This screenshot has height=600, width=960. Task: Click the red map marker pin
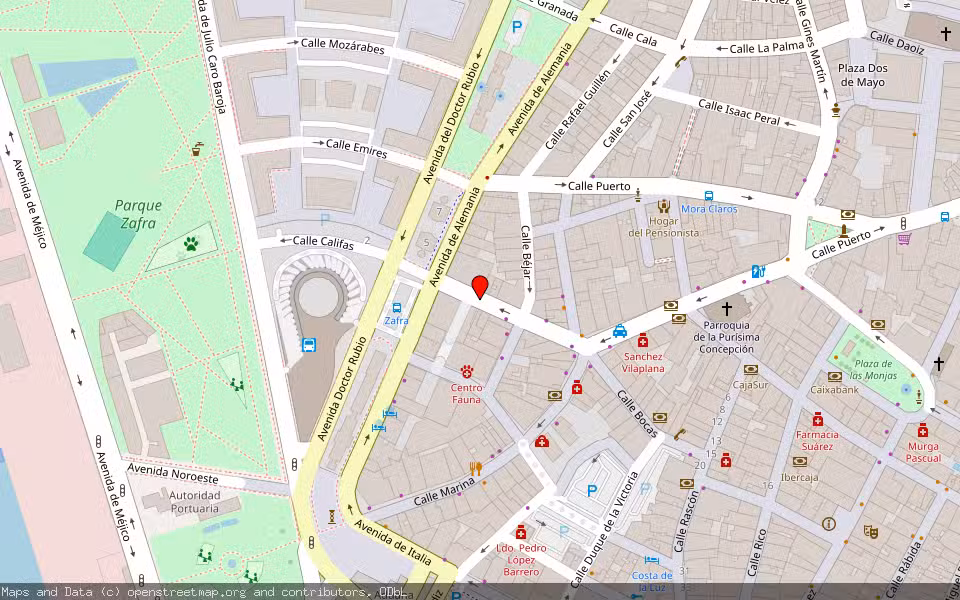click(x=481, y=288)
